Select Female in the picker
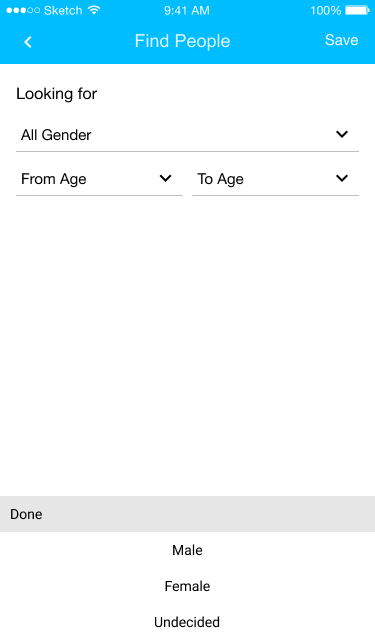This screenshot has height=640, width=375. click(x=187, y=586)
